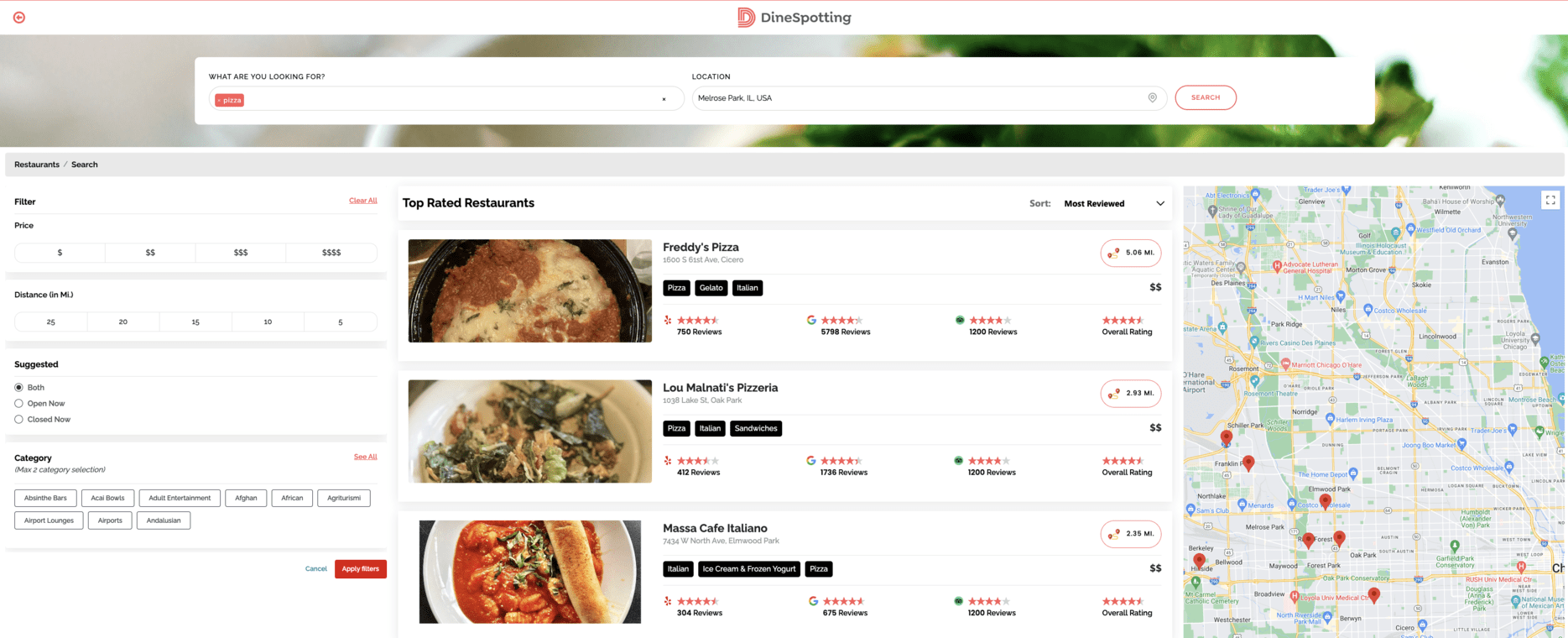Open the Lou Malnati's Pizzeria title
The height and width of the screenshot is (638, 1568).
[721, 388]
